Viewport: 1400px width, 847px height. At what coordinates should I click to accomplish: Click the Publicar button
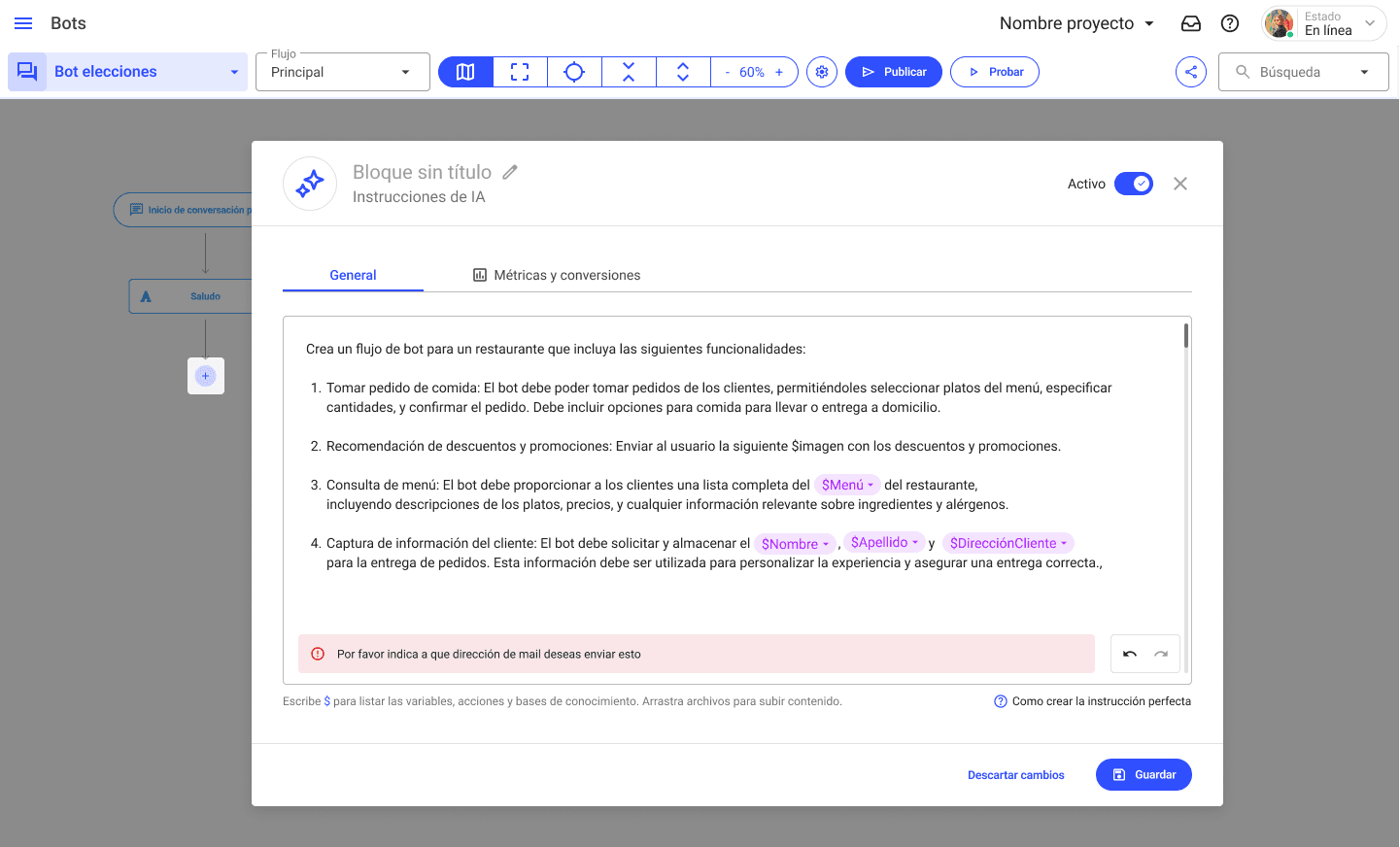pyautogui.click(x=894, y=72)
